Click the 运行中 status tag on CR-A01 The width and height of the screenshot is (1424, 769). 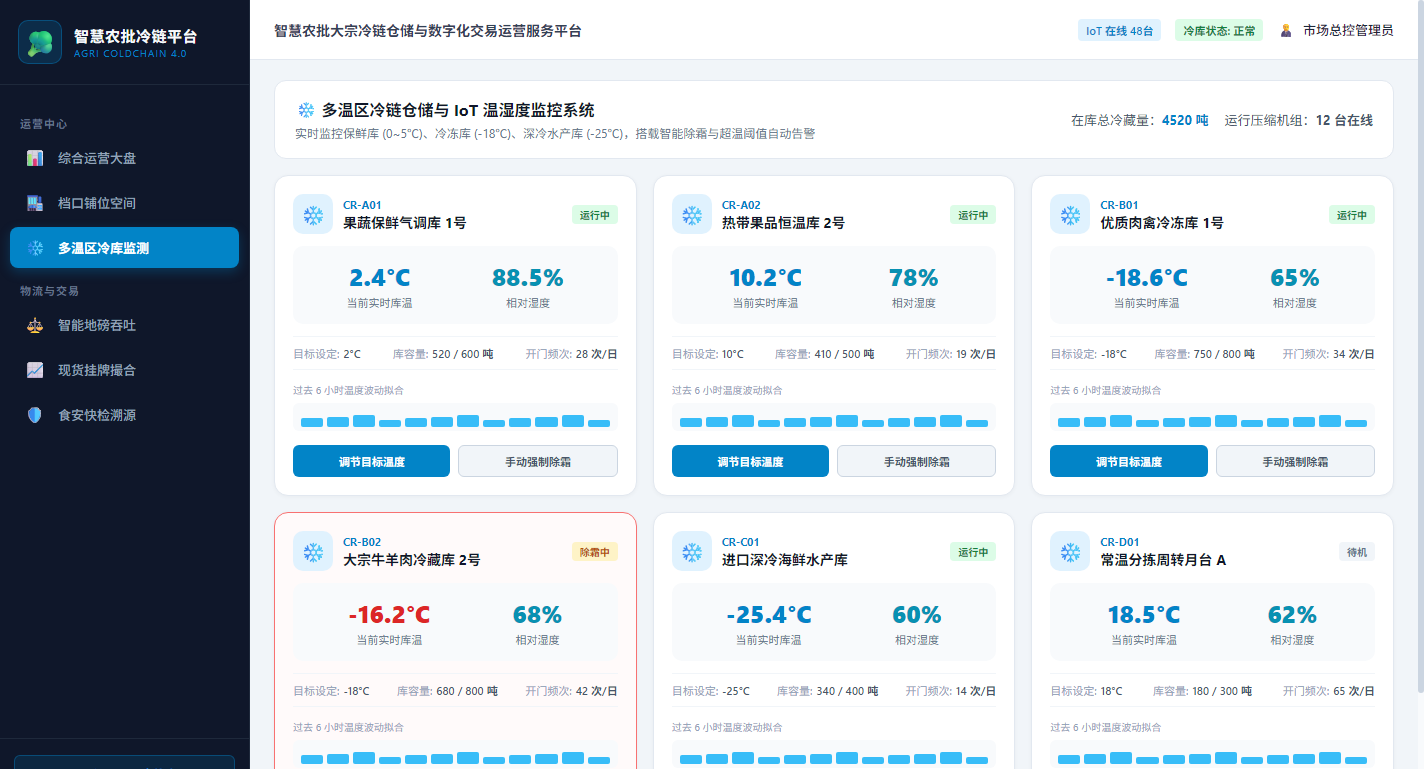[595, 215]
